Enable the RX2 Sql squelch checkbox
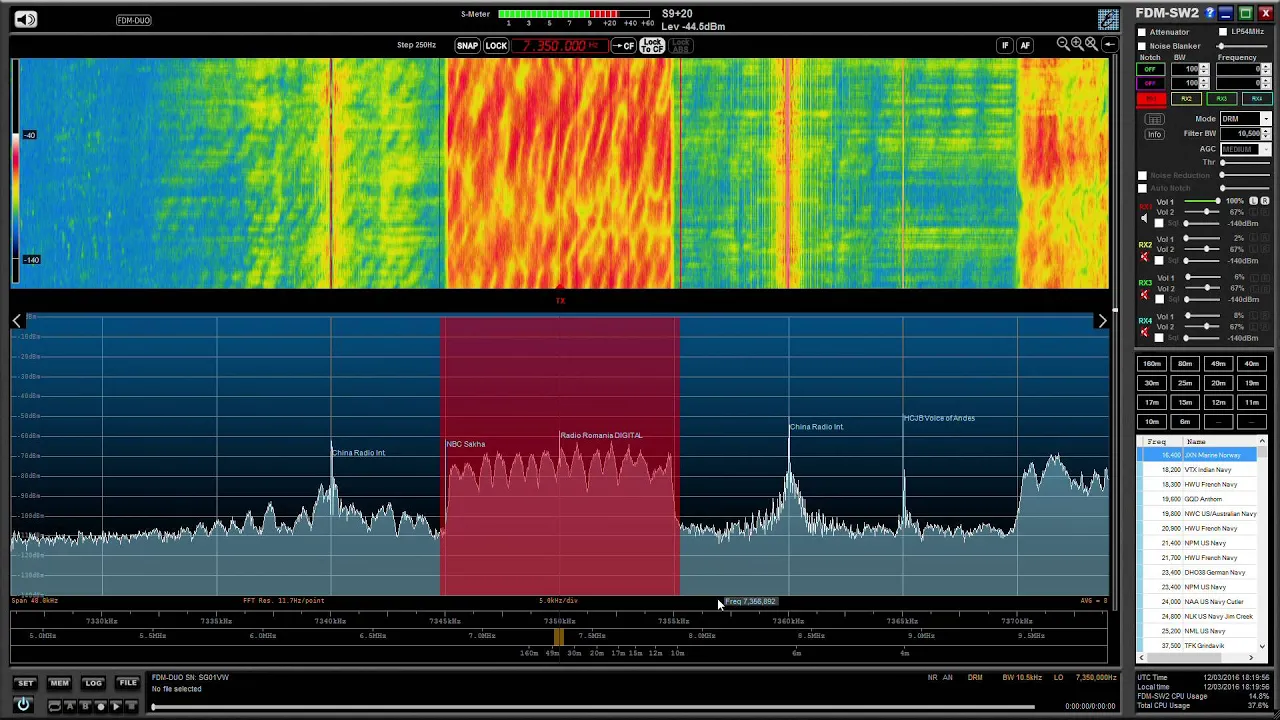 pos(1159,261)
